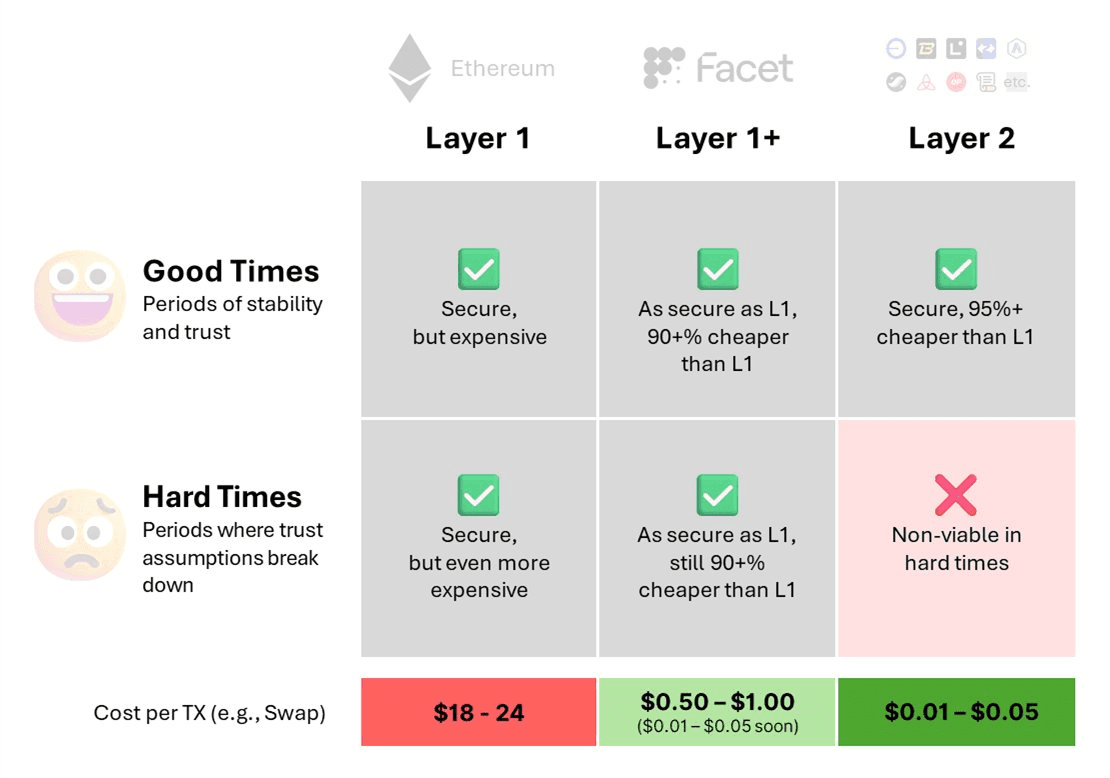Click the zkSync arrows logo
Image resolution: width=1110 pixels, height=778 pixels.
[x=987, y=49]
